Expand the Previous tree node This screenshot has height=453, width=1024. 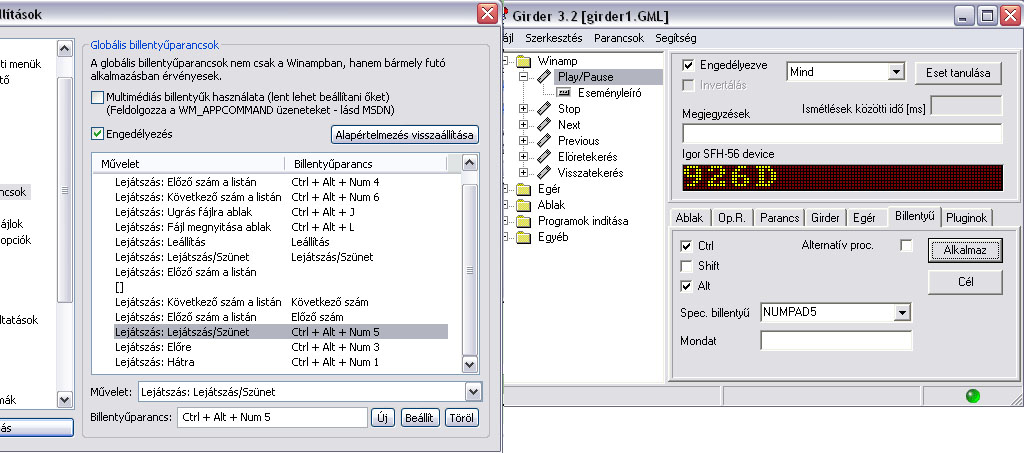(x=523, y=140)
